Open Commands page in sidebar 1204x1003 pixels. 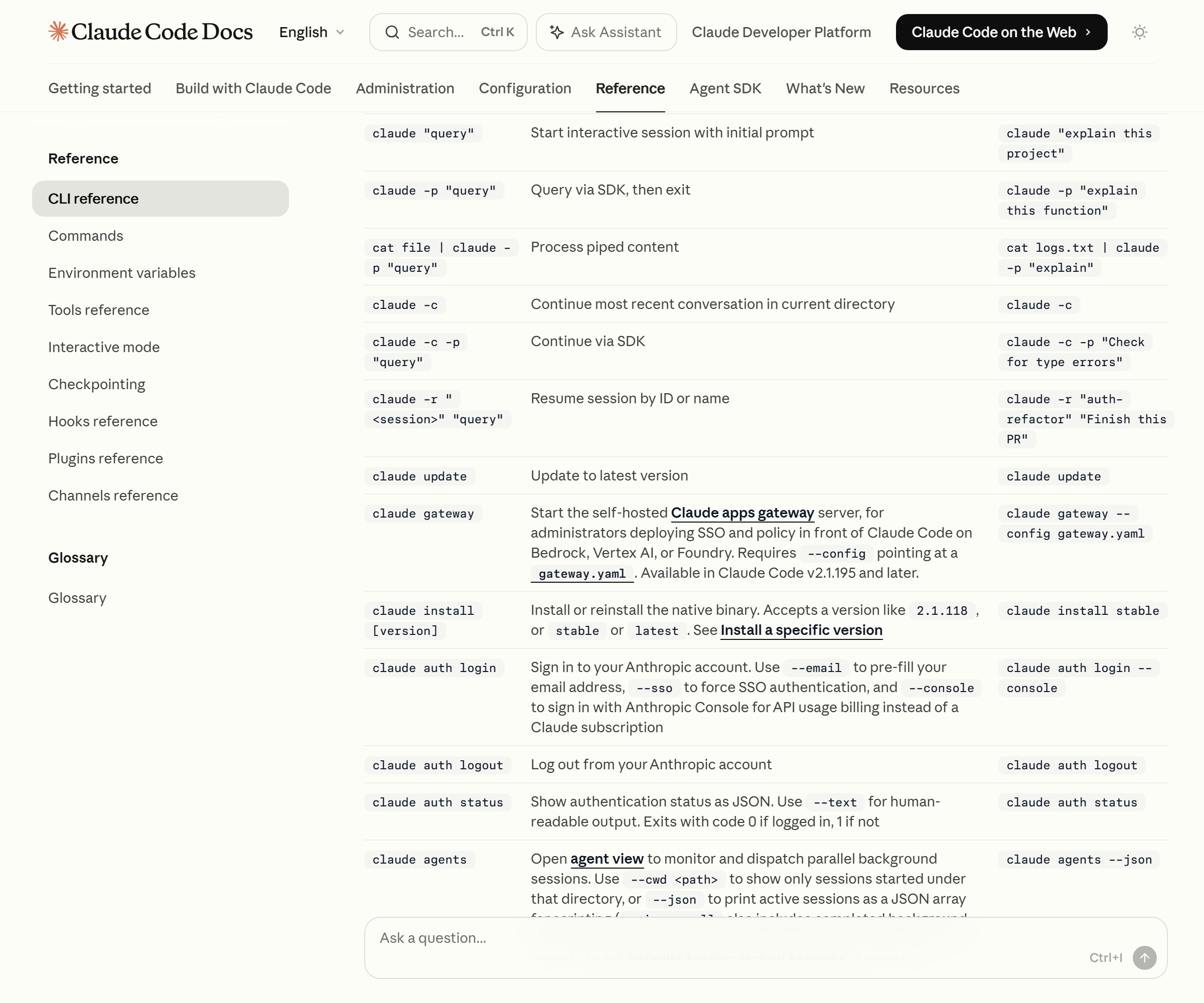[x=85, y=236]
